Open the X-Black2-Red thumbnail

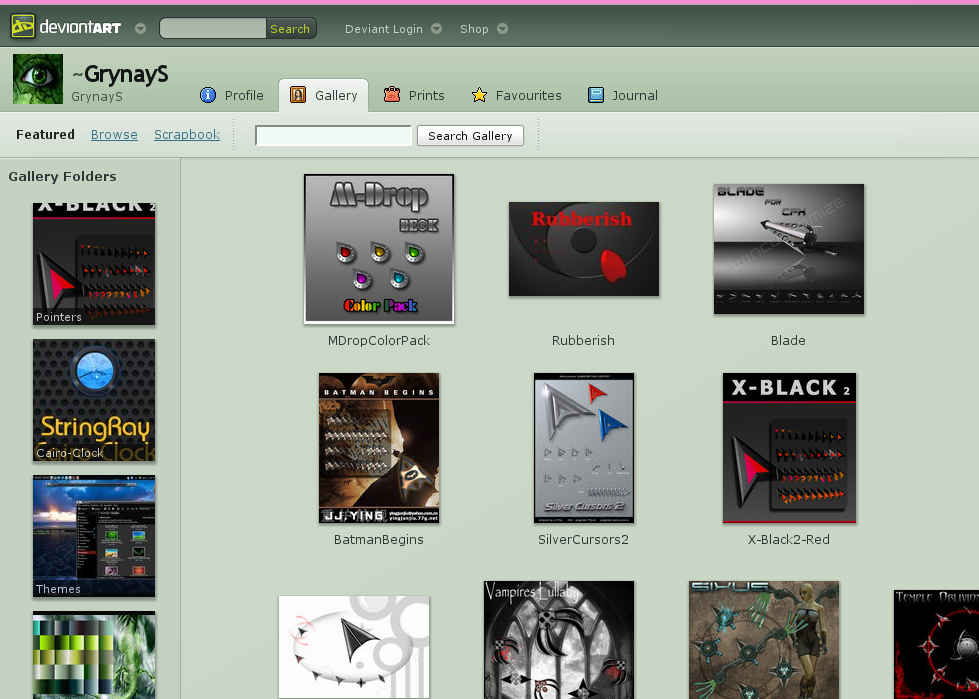[789, 448]
